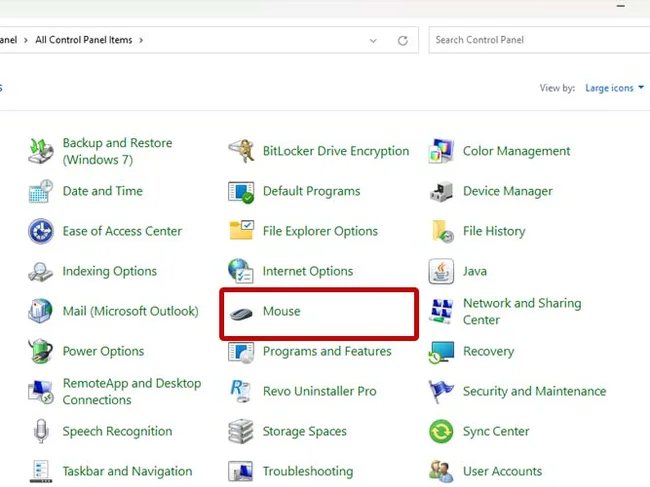Expand the chevron after All Control Panel Items
This screenshot has width=650, height=487.
tap(141, 40)
